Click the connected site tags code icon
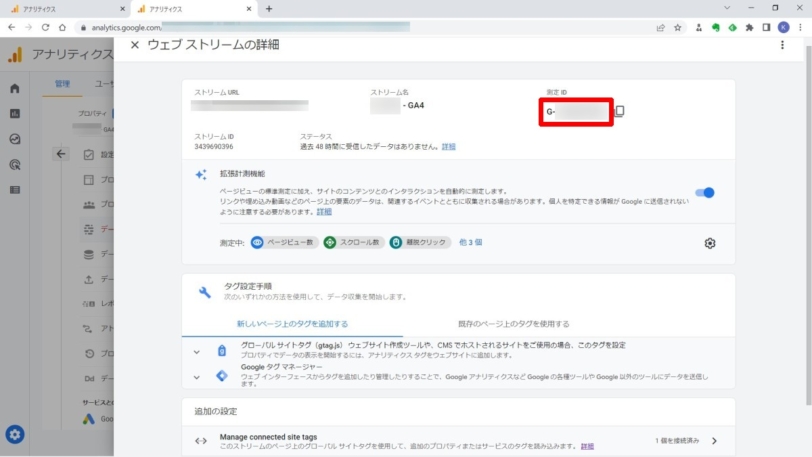 click(200, 441)
